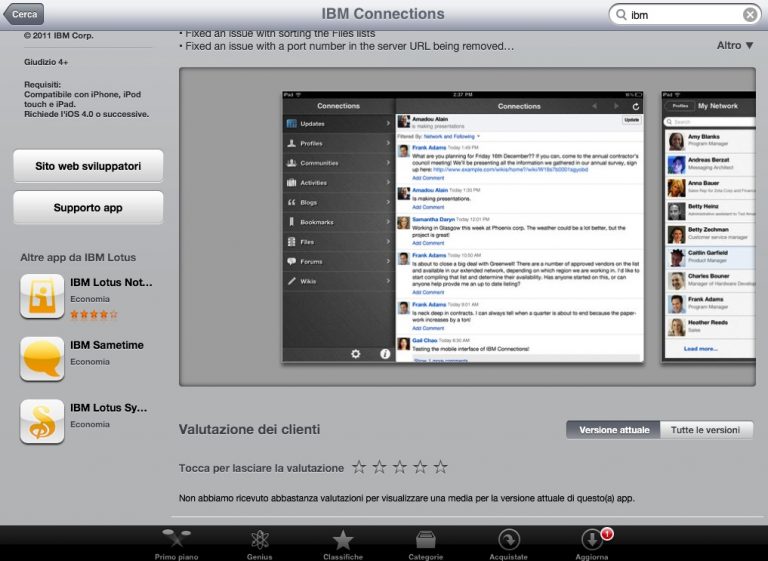Click Activities row in screenshot sidebar
768x561 pixels.
click(339, 182)
